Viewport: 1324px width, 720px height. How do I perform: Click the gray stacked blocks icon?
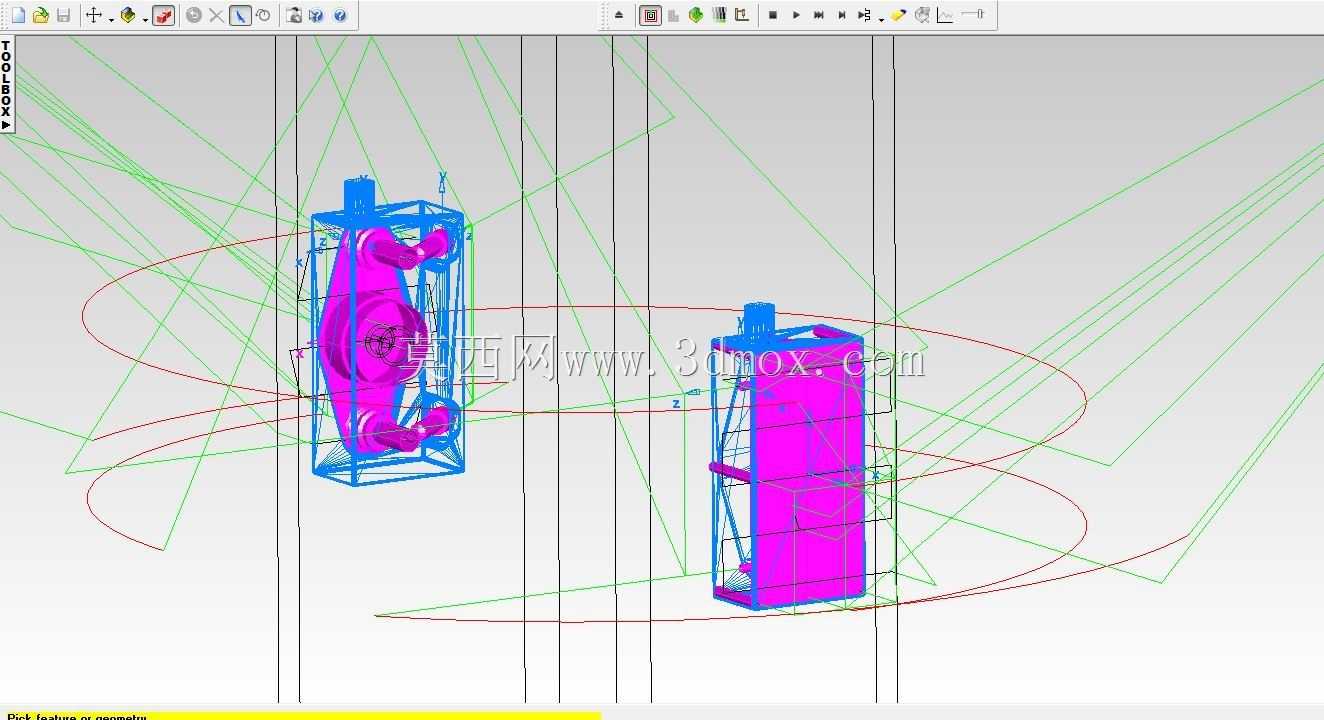(673, 15)
